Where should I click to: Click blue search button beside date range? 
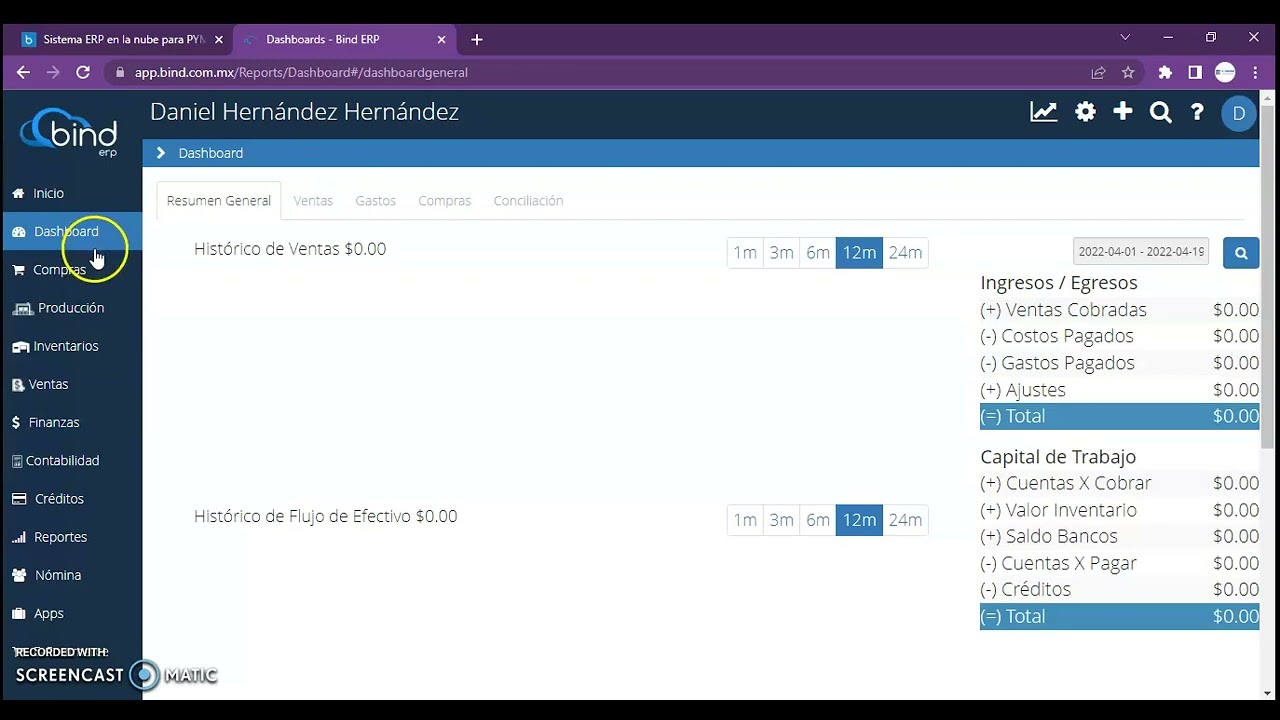point(1241,253)
